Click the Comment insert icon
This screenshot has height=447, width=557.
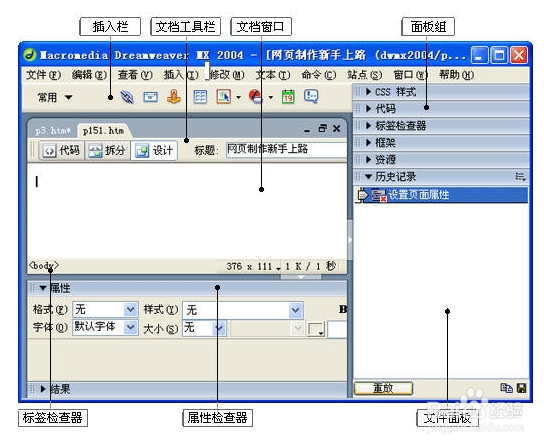point(311,96)
